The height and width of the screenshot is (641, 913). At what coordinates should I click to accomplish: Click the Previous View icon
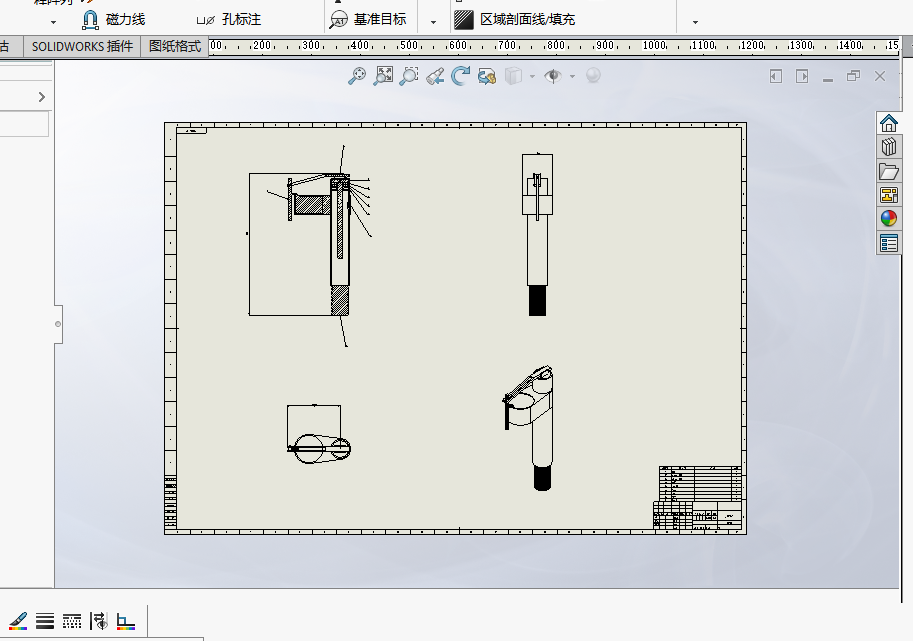(x=435, y=76)
